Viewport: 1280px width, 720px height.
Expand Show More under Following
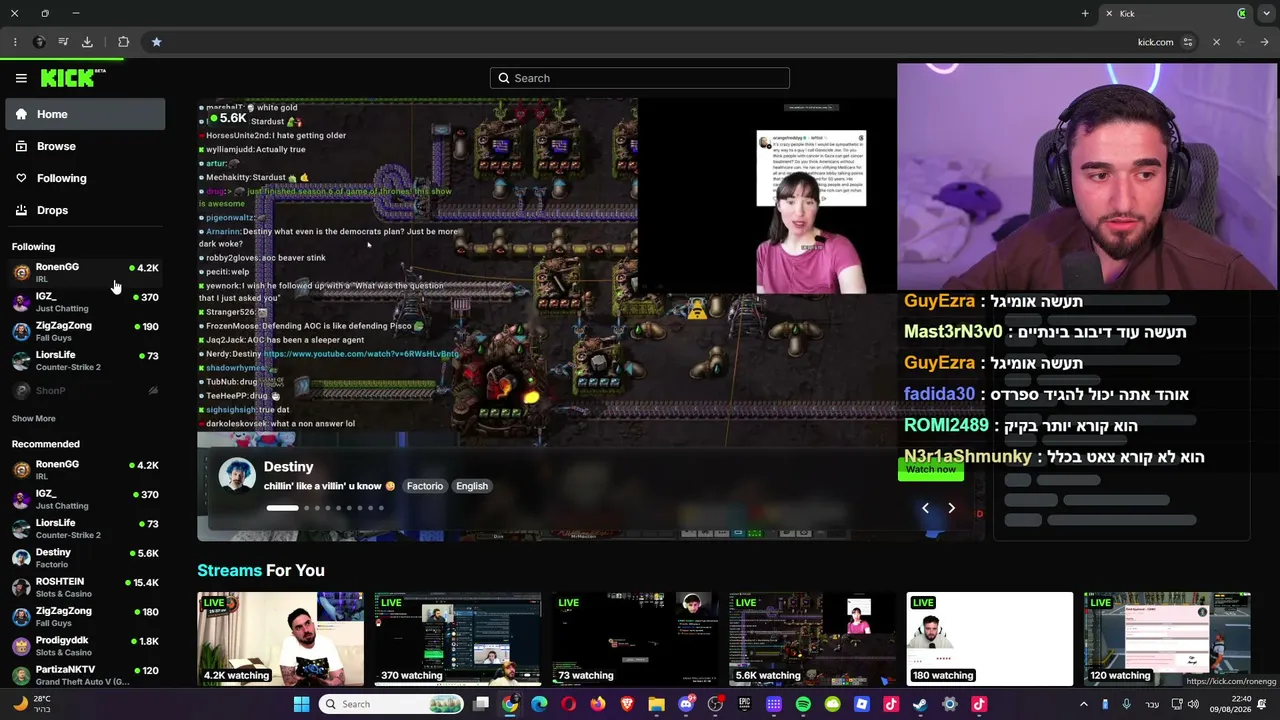point(34,418)
